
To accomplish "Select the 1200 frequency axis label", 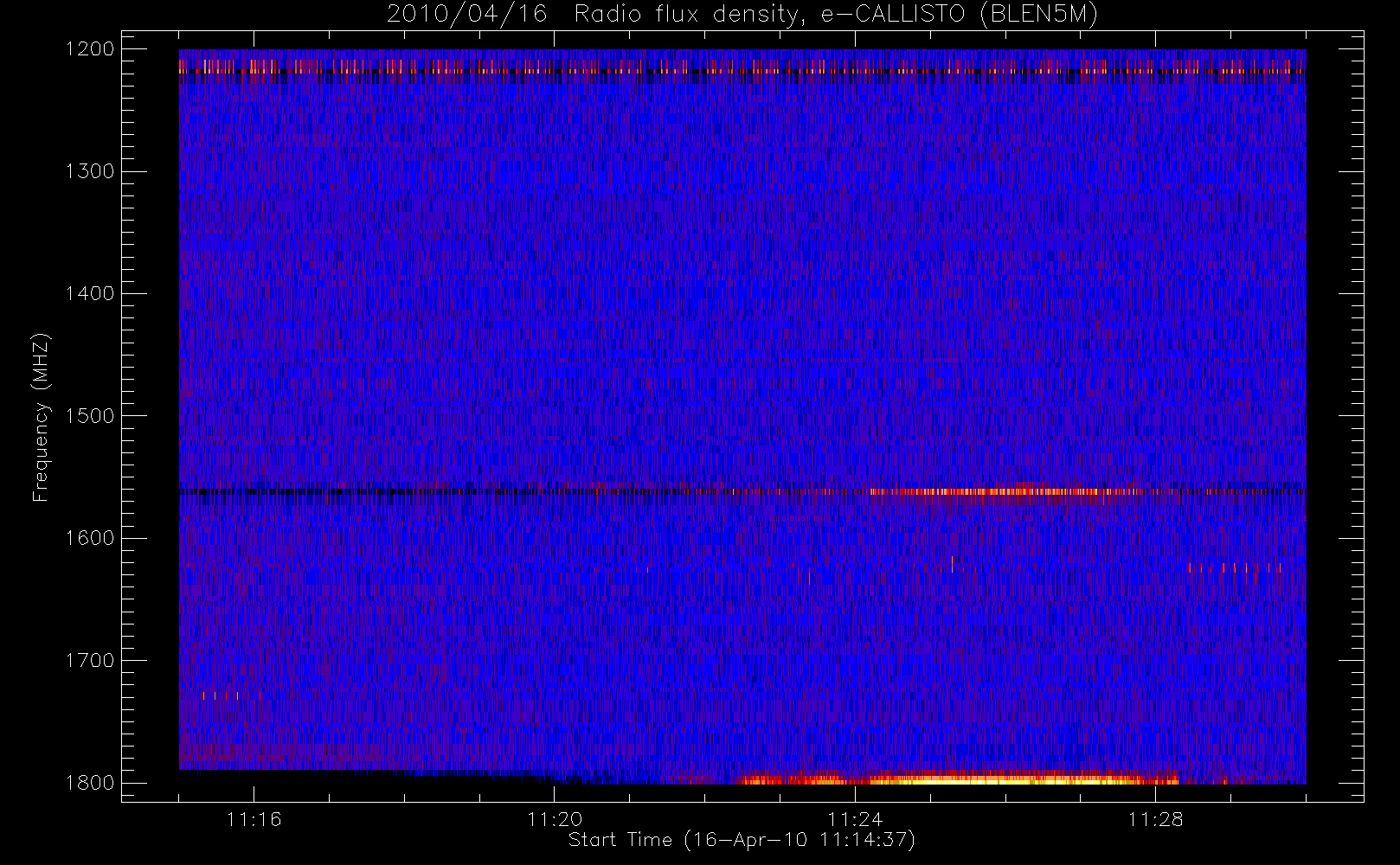I will tap(90, 49).
